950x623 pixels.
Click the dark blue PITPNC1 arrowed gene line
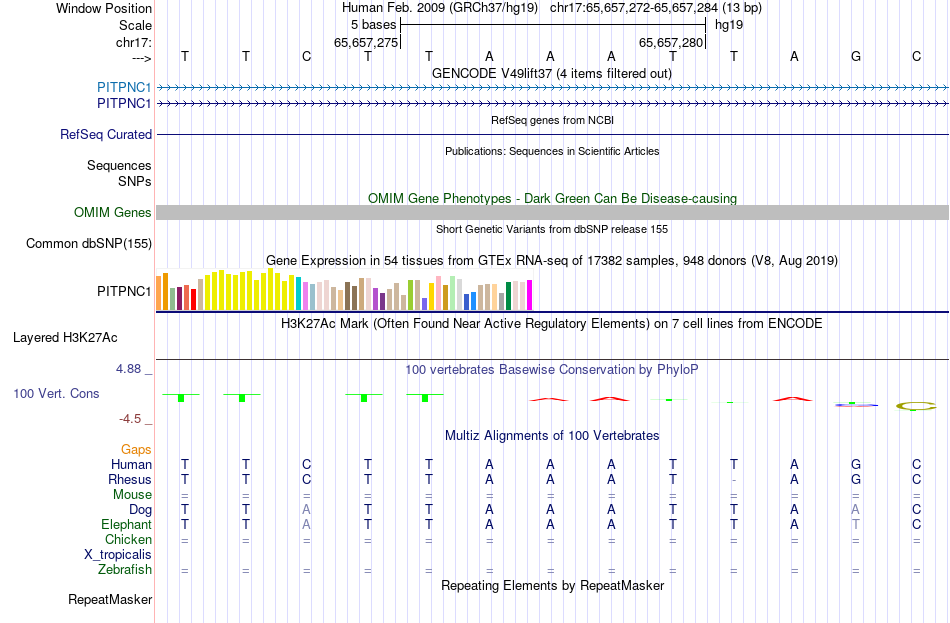553,104
